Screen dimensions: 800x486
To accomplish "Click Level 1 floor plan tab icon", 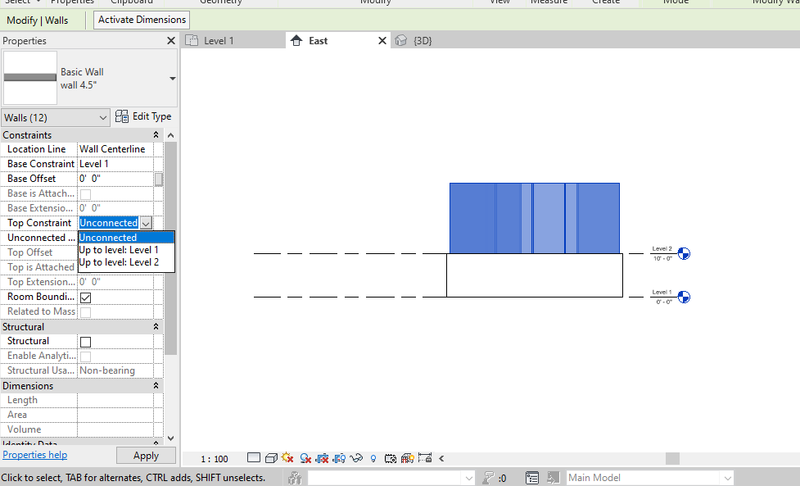I will (x=192, y=40).
